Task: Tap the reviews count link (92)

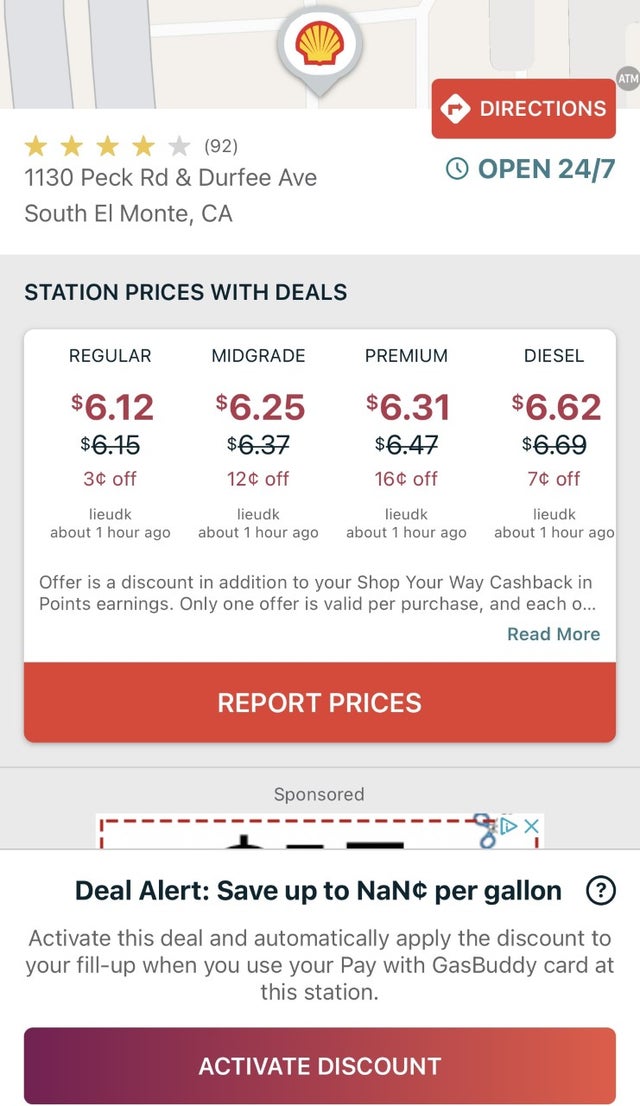Action: pyautogui.click(x=222, y=145)
